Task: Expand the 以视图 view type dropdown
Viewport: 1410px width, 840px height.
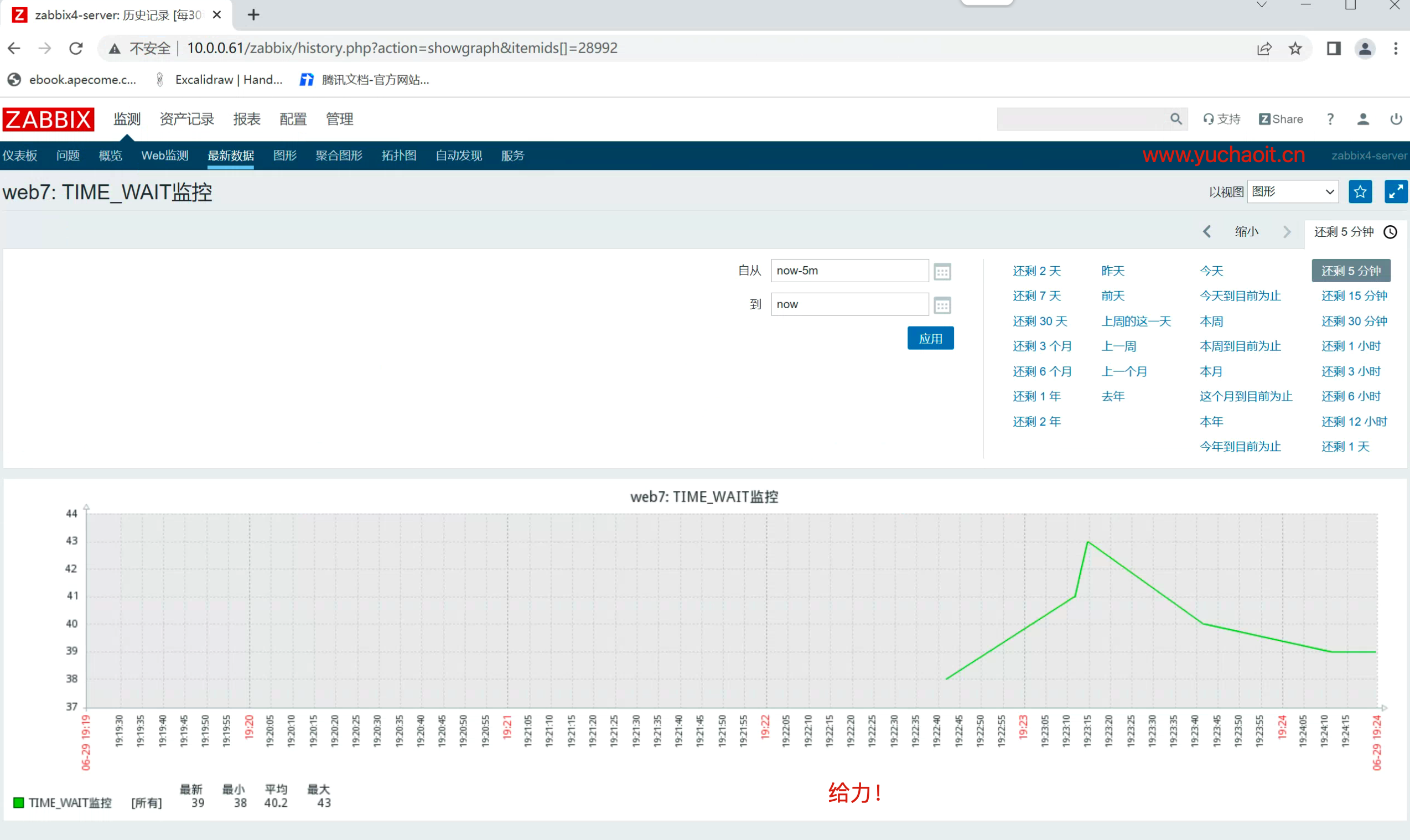Action: (x=1292, y=192)
